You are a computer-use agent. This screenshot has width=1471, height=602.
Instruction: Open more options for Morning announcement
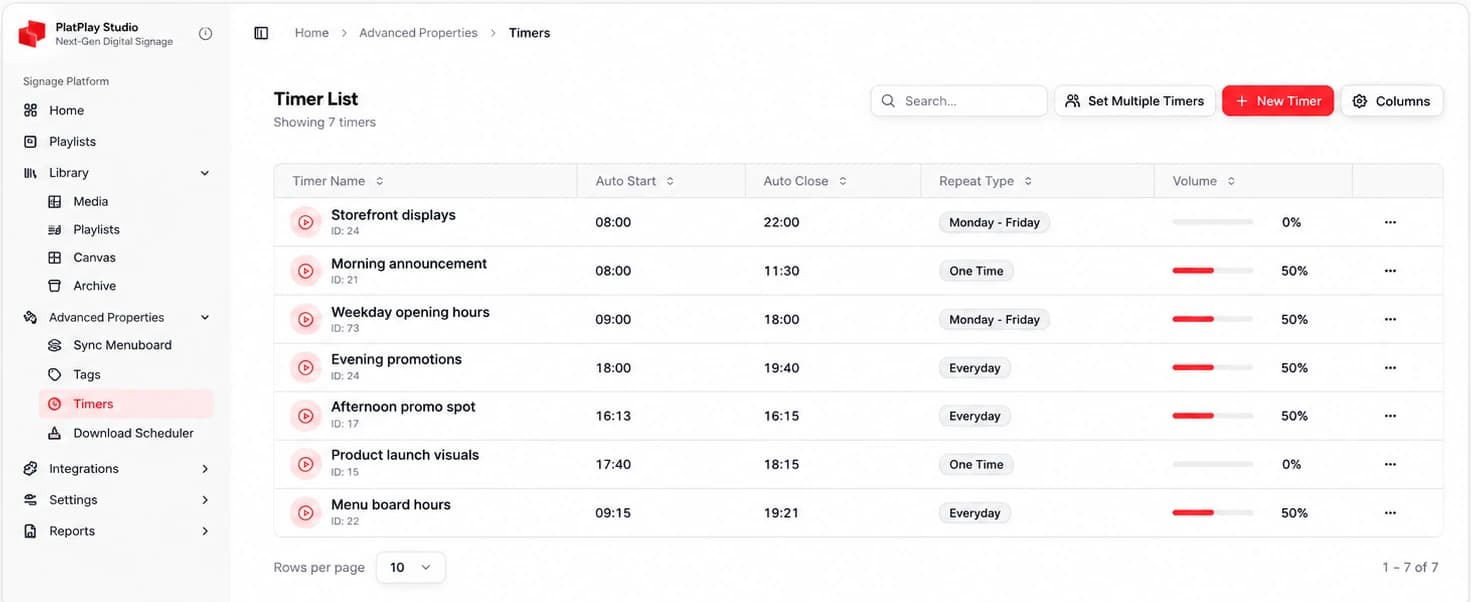click(x=1390, y=270)
